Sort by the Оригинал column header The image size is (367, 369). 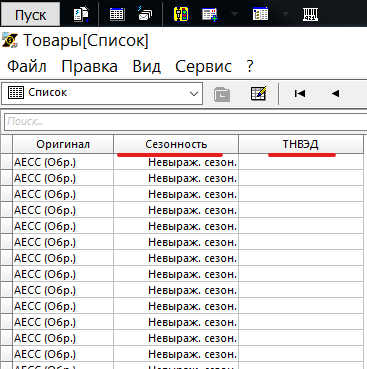click(x=63, y=144)
